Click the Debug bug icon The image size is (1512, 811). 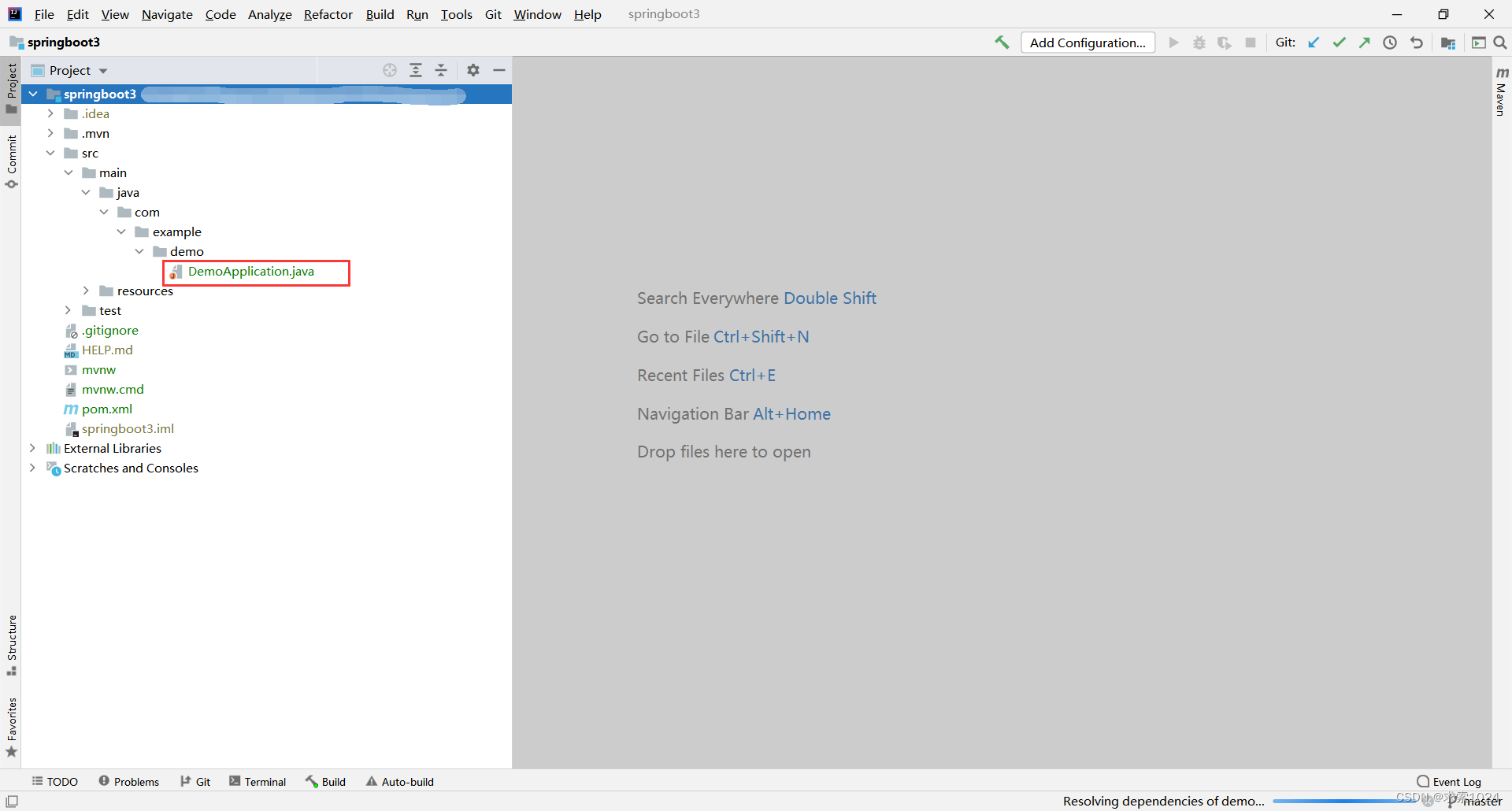pyautogui.click(x=1199, y=43)
